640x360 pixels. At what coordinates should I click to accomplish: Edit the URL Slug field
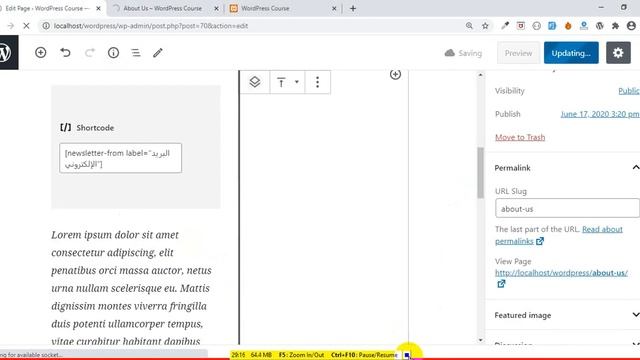[x=567, y=208]
